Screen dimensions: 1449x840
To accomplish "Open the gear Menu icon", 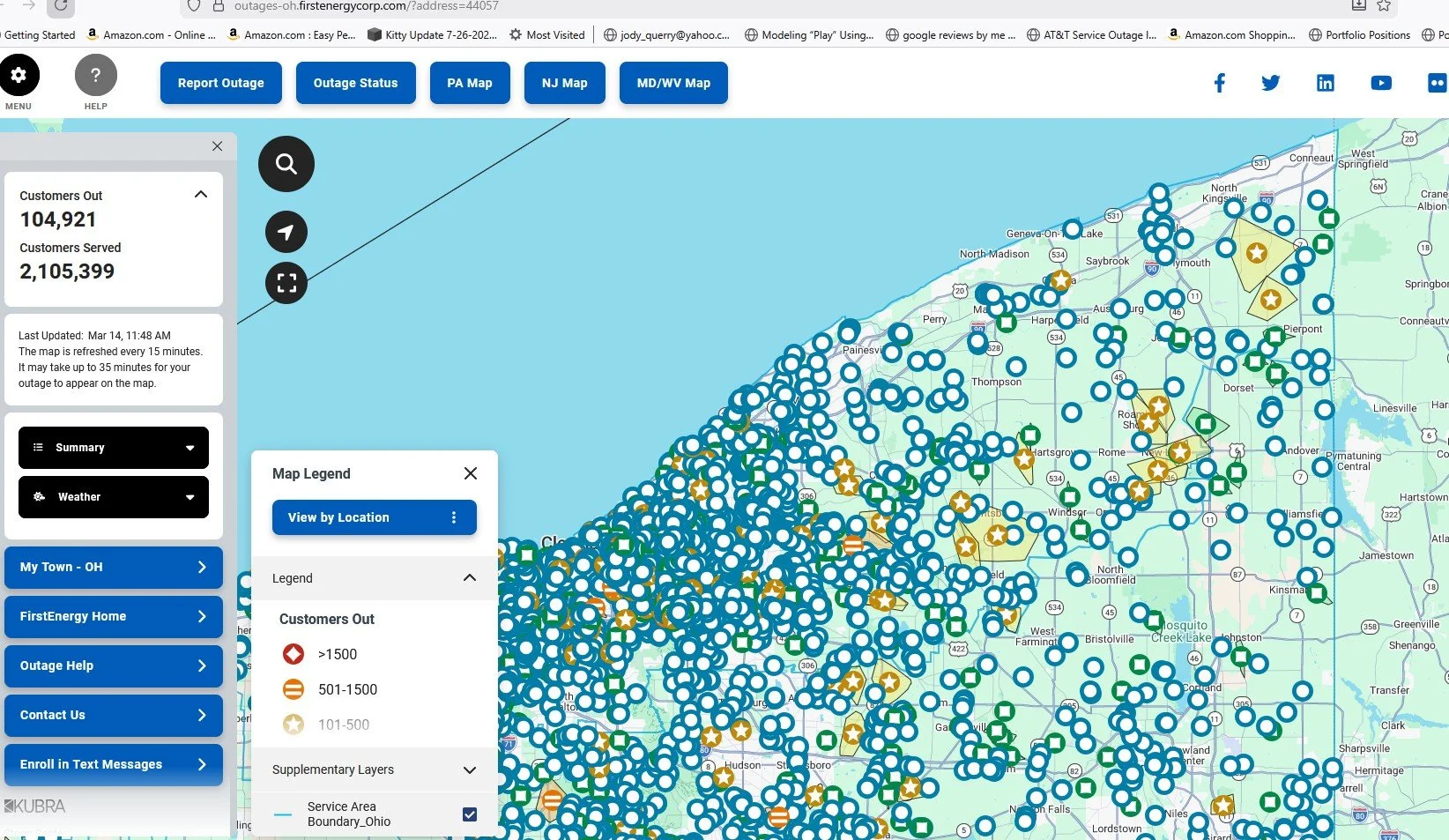I will click(x=19, y=75).
